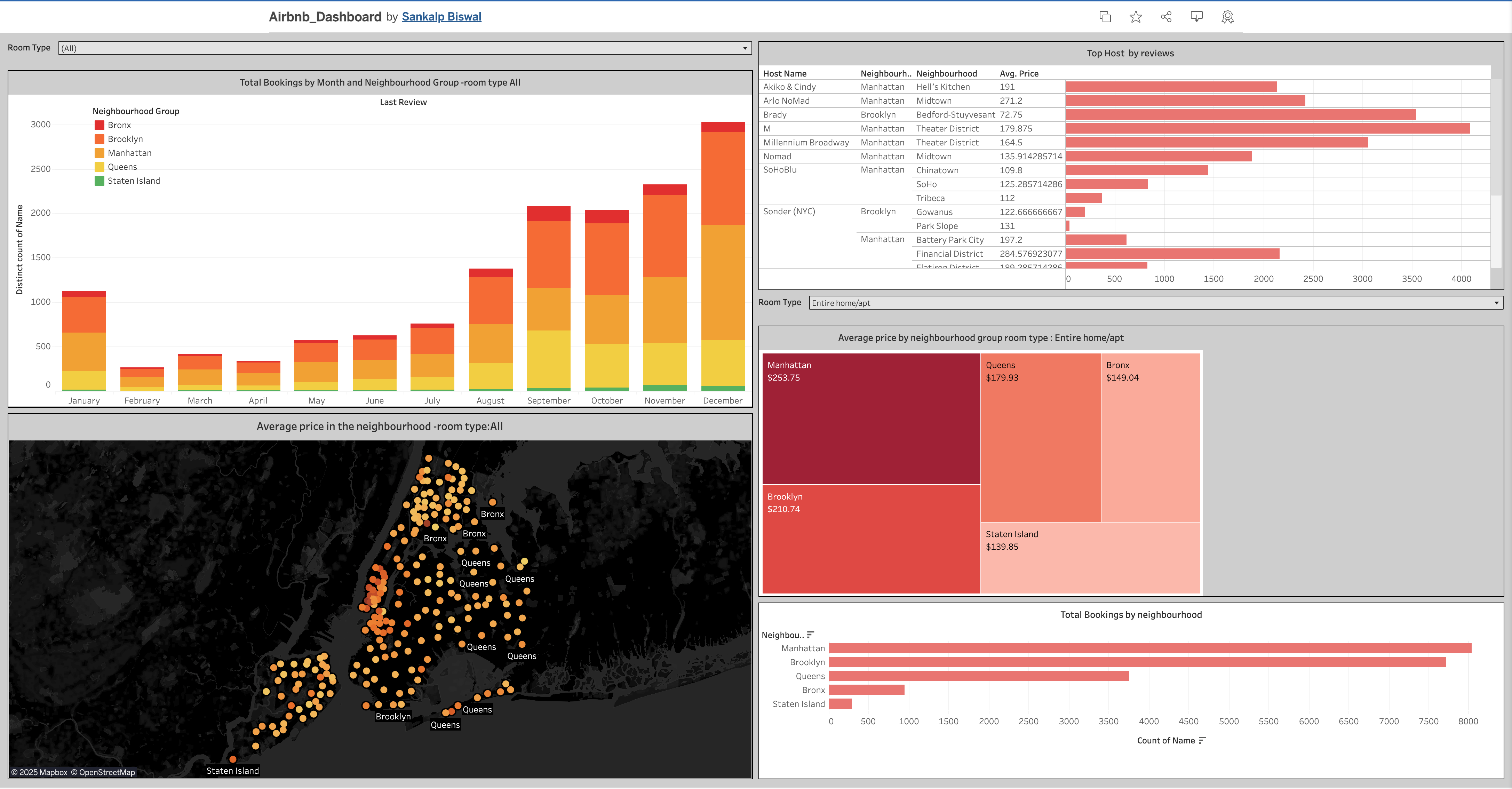Click Host Name column header
The height and width of the screenshot is (789, 1512).
tap(785, 73)
